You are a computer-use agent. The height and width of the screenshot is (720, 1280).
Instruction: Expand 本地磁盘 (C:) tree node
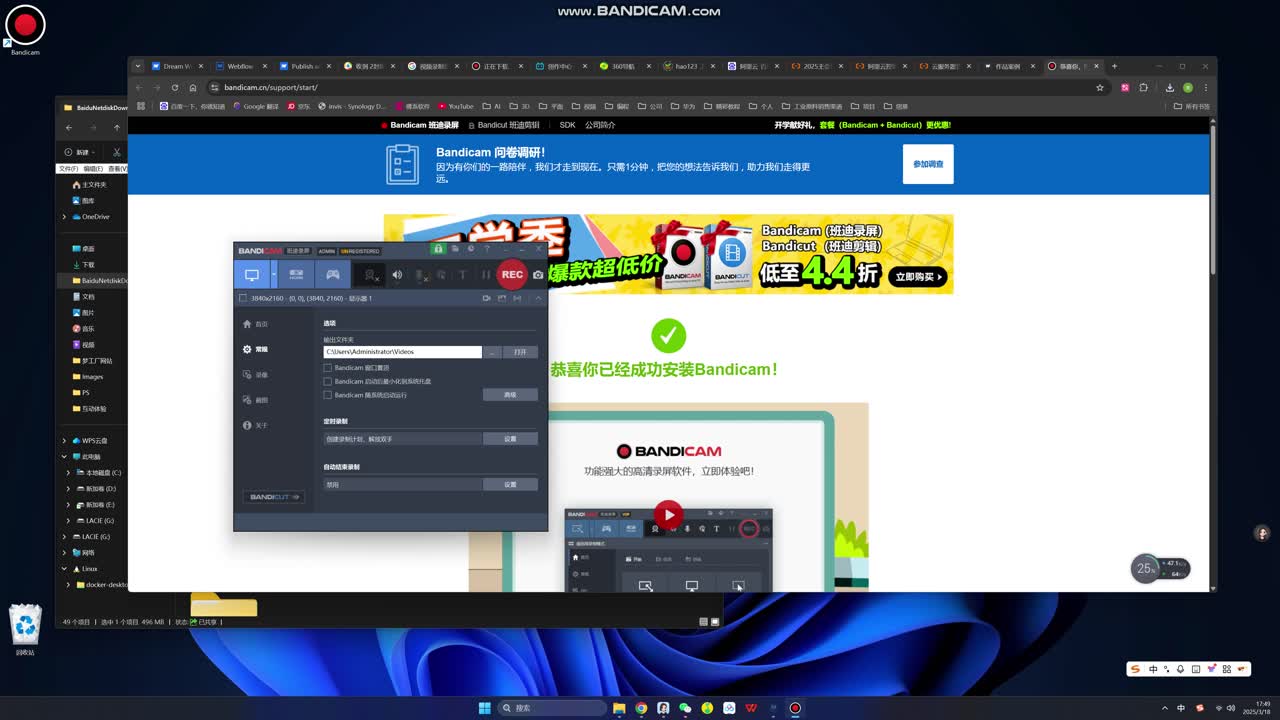pos(69,473)
